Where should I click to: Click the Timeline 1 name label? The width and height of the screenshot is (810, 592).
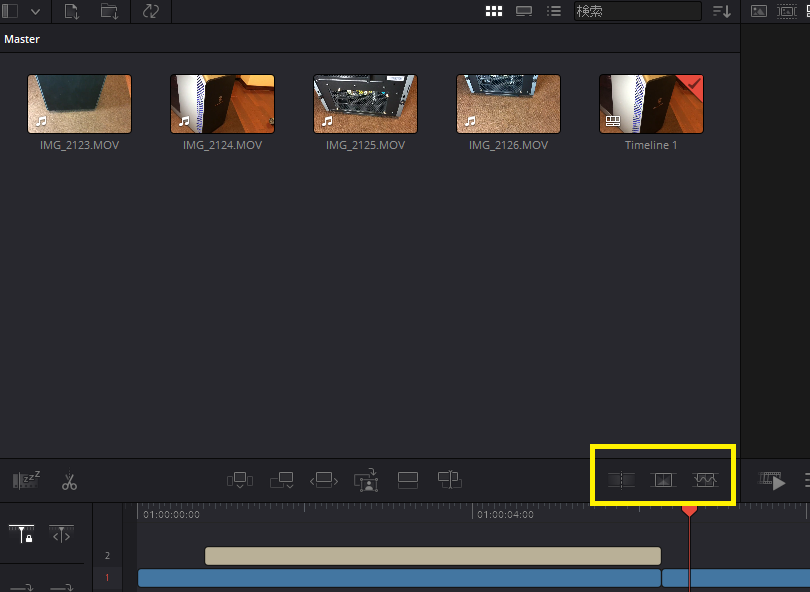pos(651,145)
